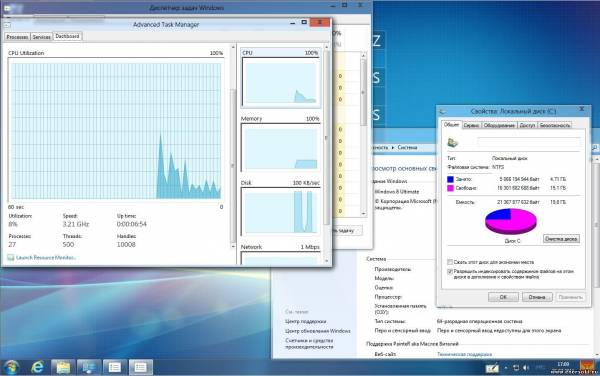Viewport: 600px width, 376px height.
Task: Switch to the Services tab
Action: 41,37
